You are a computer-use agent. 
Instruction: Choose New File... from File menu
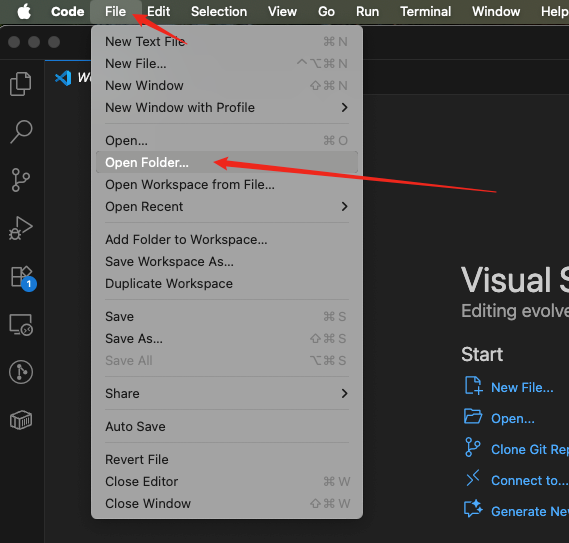click(227, 64)
